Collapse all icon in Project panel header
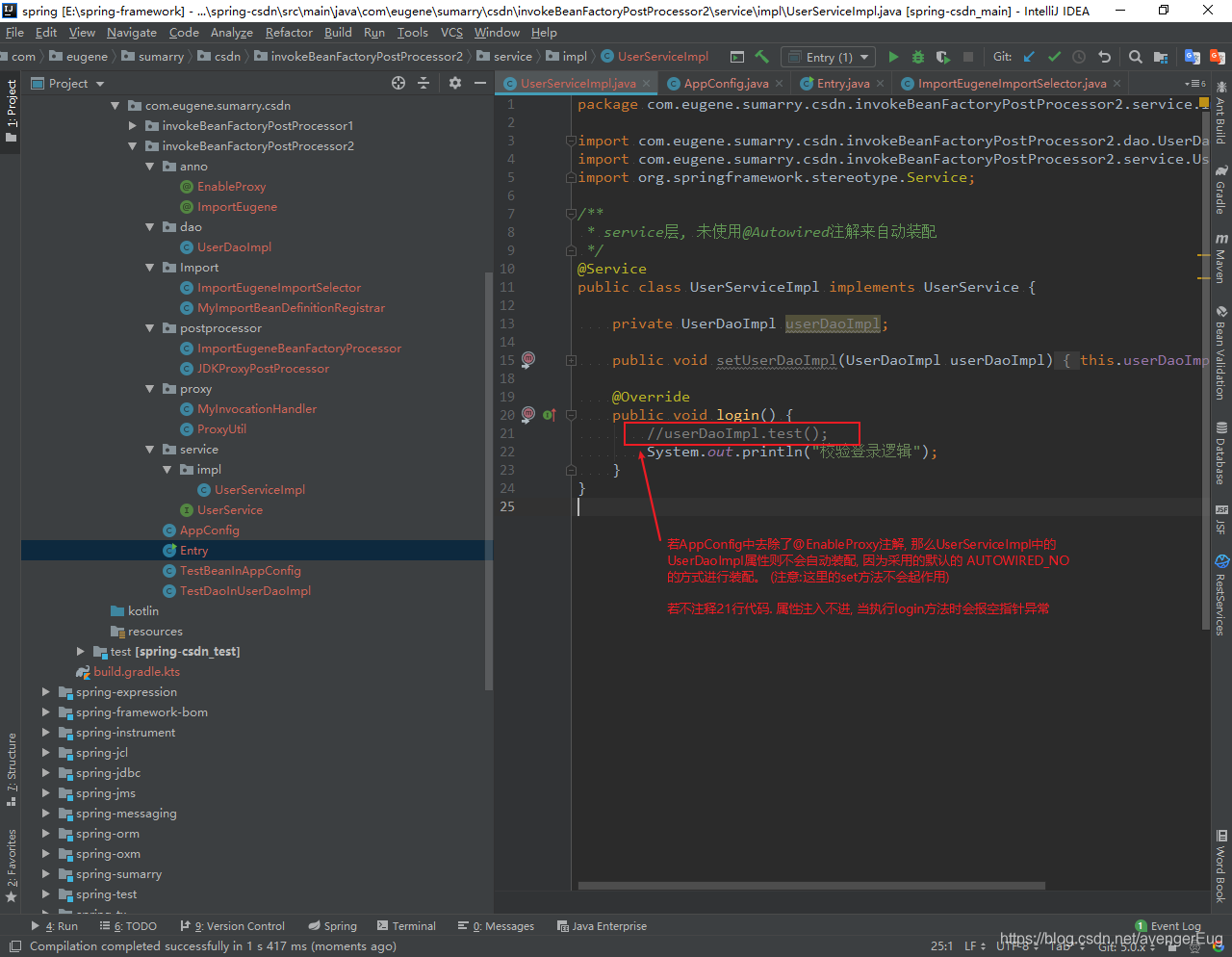The height and width of the screenshot is (957, 1232). click(423, 84)
